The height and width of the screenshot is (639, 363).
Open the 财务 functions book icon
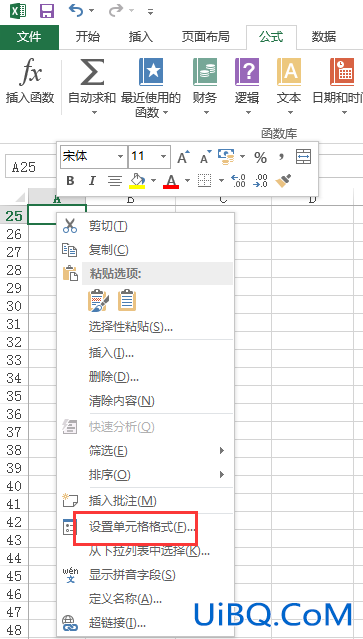coord(205,72)
